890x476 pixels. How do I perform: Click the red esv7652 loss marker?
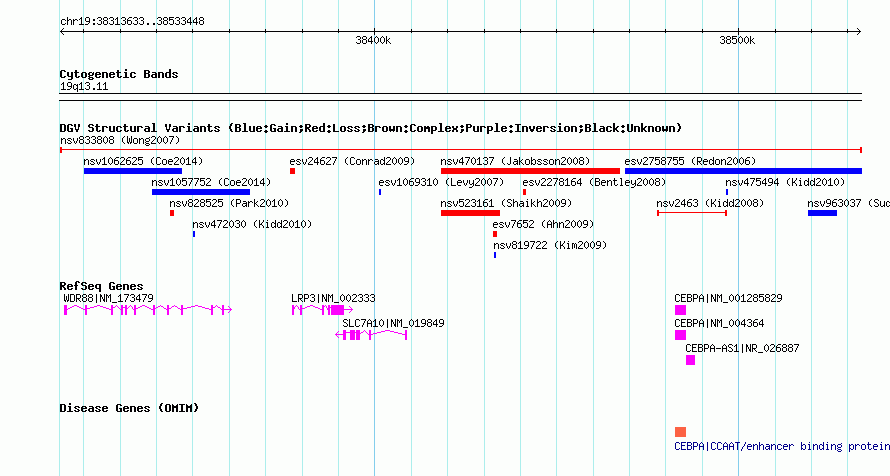(x=495, y=234)
